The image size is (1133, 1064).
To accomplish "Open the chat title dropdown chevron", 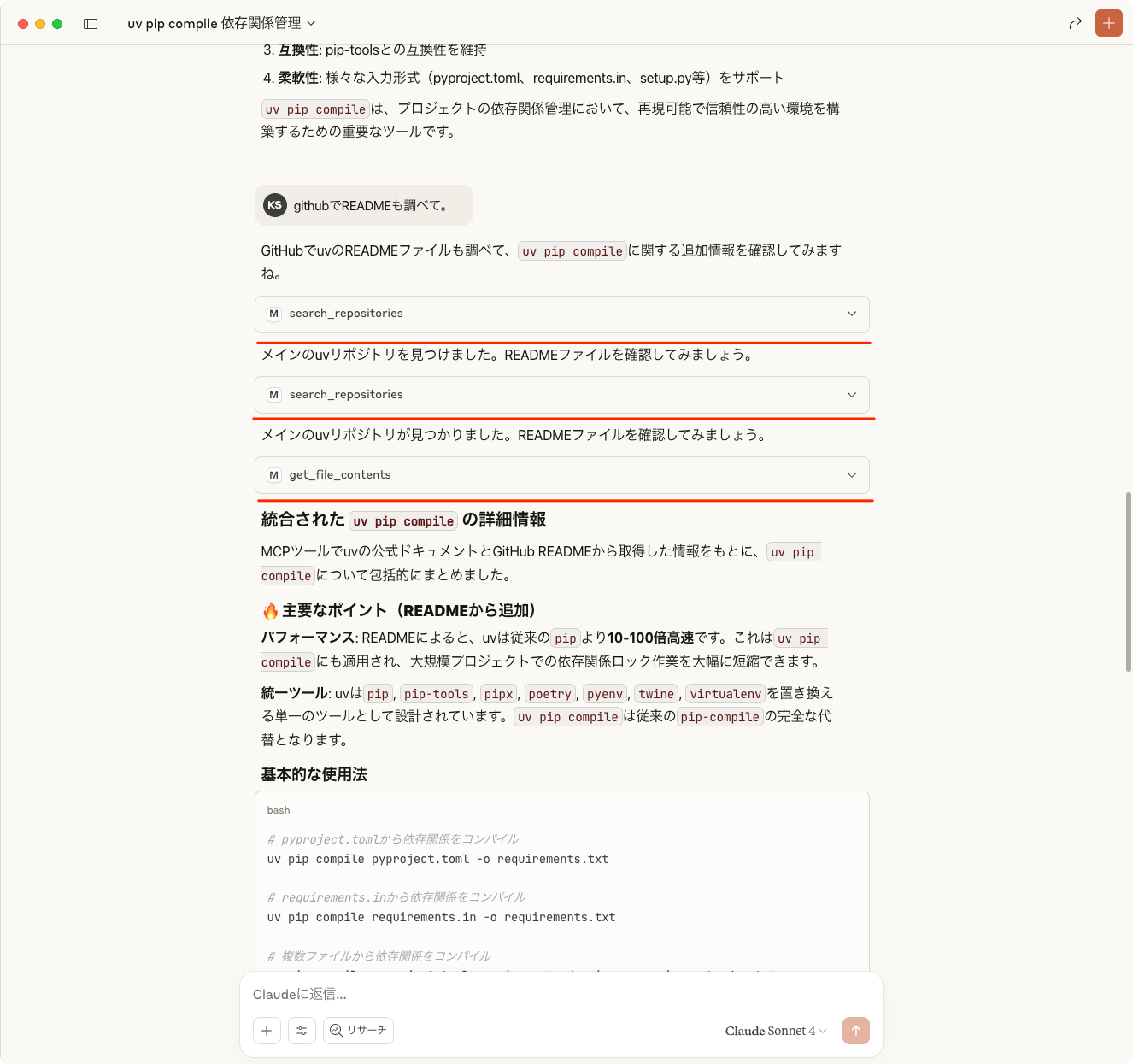I will (311, 23).
